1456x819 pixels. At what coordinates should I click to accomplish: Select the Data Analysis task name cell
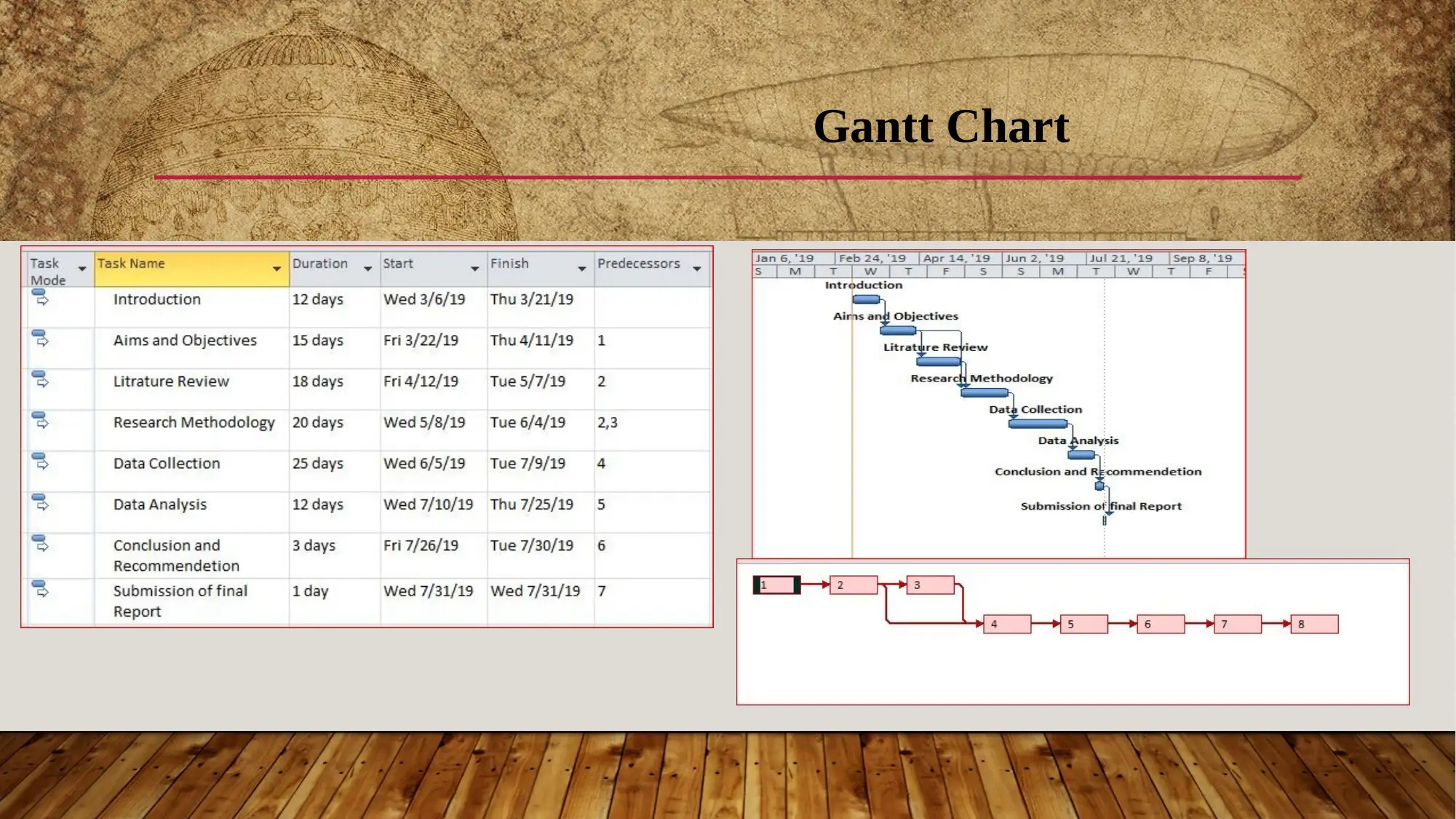click(x=191, y=512)
